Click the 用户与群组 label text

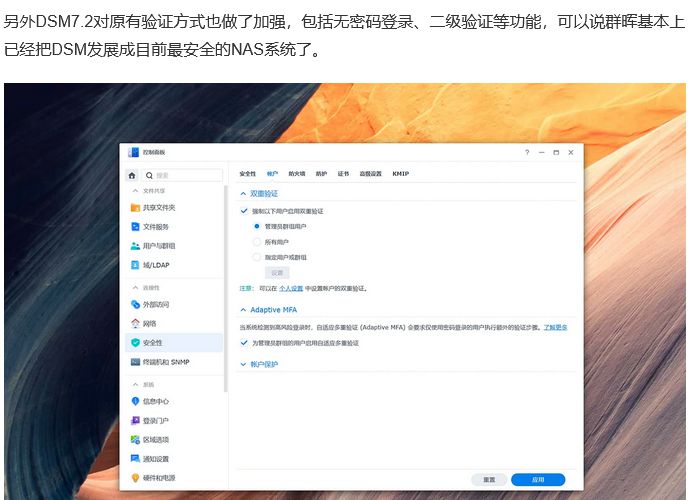(x=159, y=246)
